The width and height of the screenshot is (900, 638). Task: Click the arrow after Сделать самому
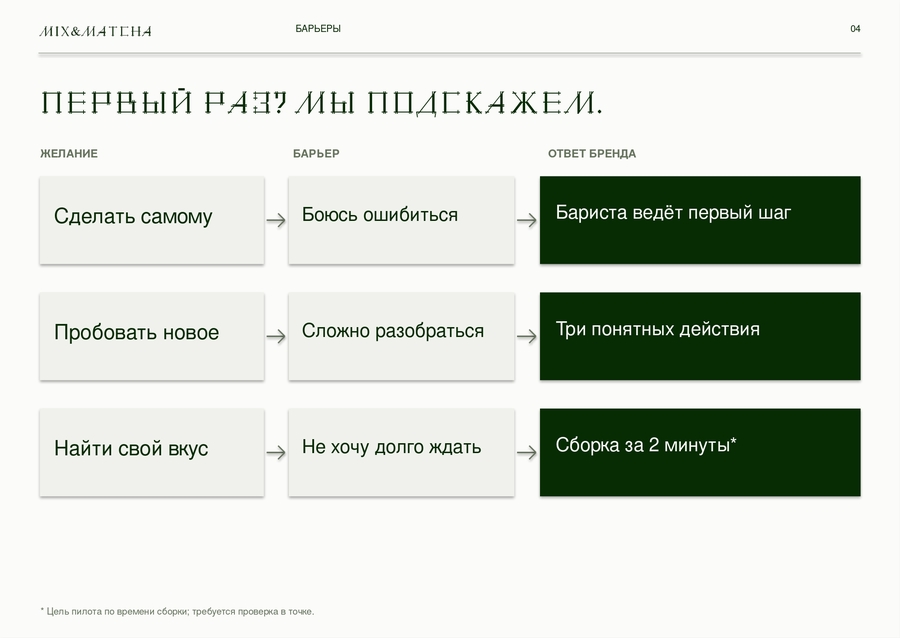(276, 220)
